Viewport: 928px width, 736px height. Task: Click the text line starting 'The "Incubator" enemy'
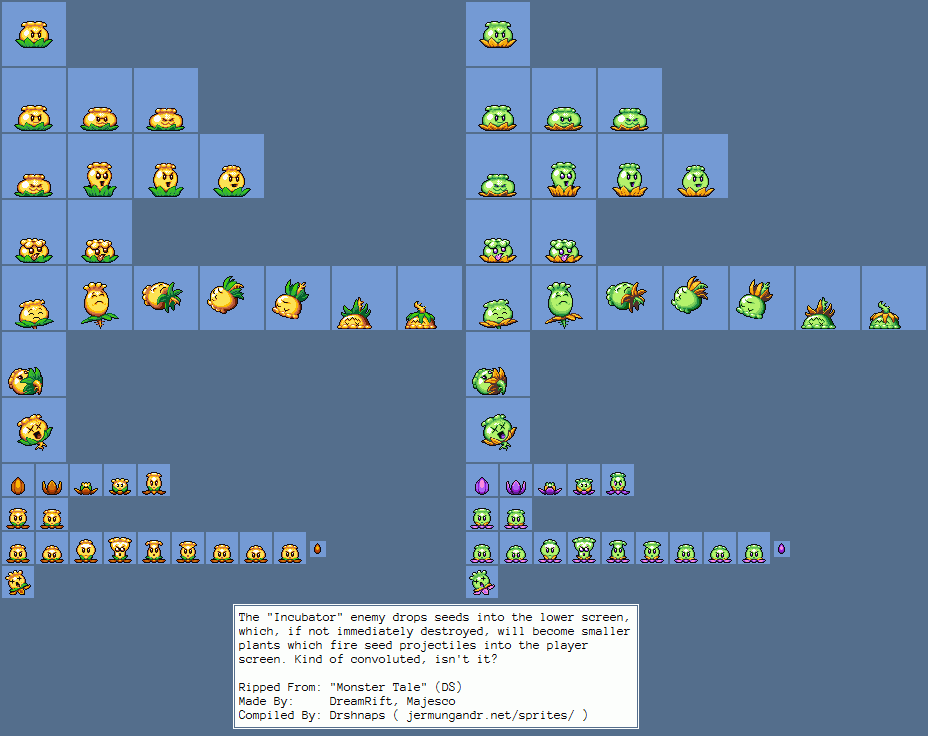[x=434, y=617]
